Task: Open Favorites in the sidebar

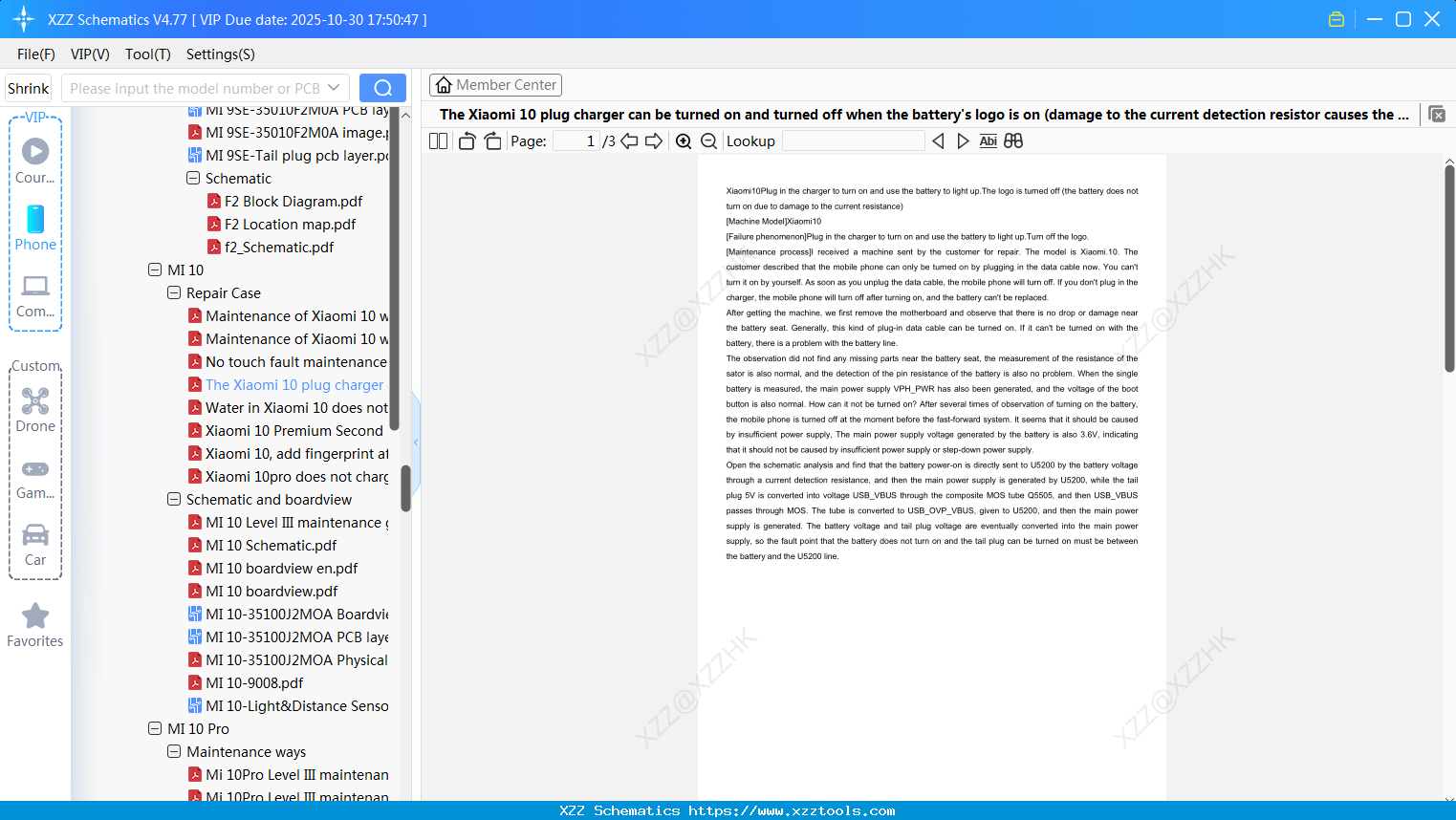Action: click(x=35, y=626)
